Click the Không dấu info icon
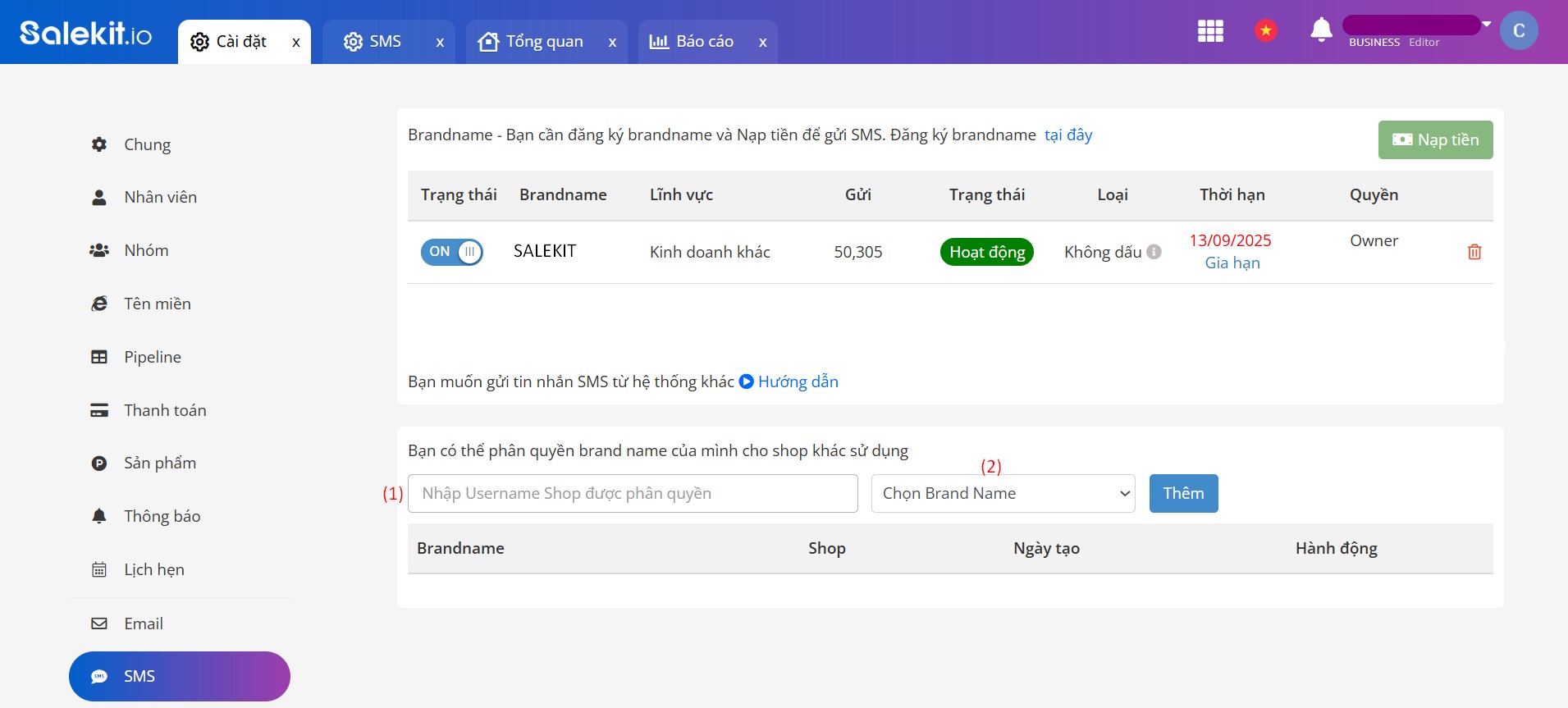Image resolution: width=1568 pixels, height=708 pixels. pyautogui.click(x=1154, y=252)
